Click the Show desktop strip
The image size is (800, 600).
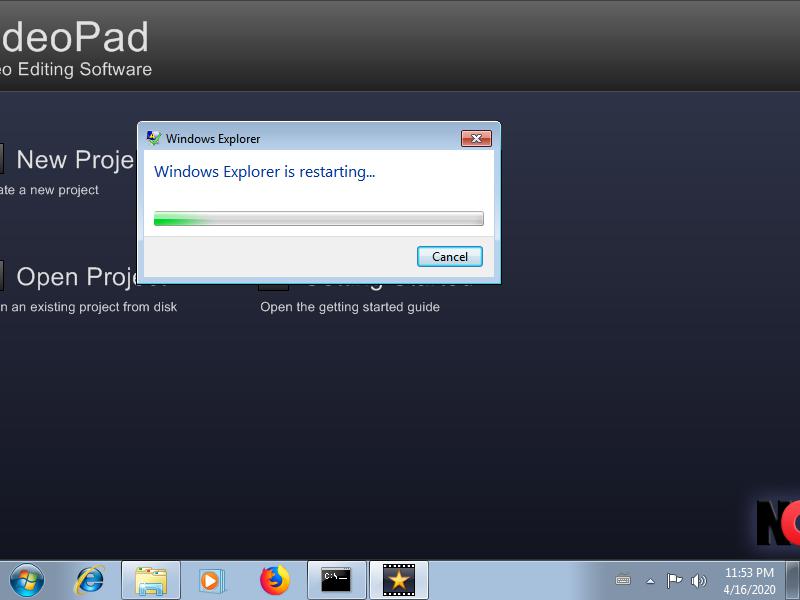pyautogui.click(x=792, y=580)
